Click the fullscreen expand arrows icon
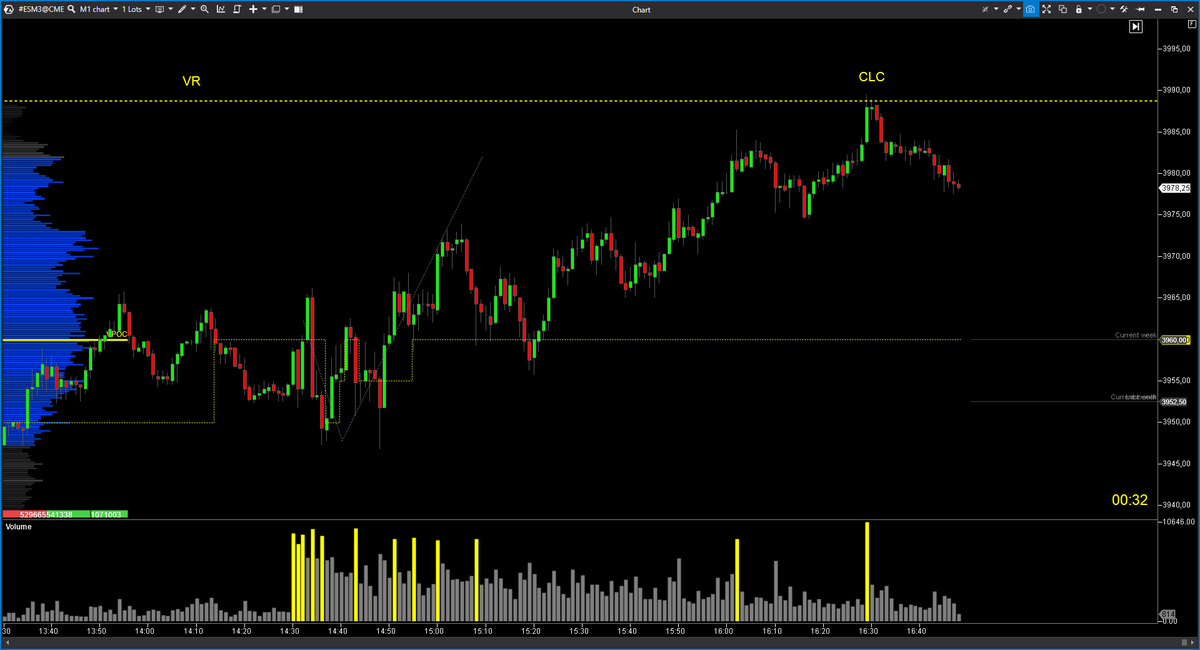Viewport: 1200px width, 650px height. (x=1047, y=9)
